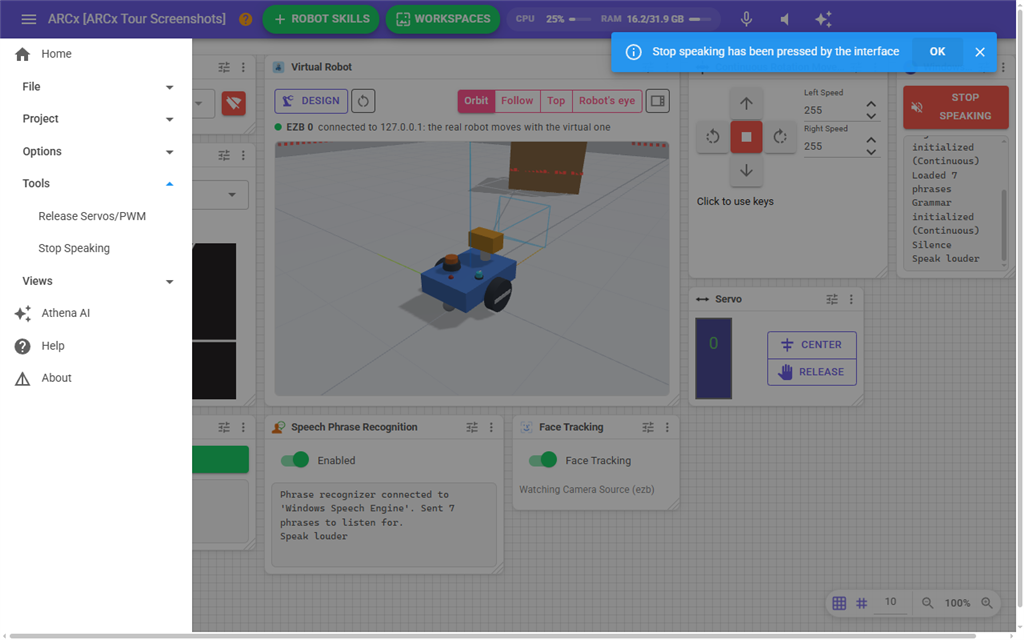Select the Orbit camera mode

pos(476,101)
